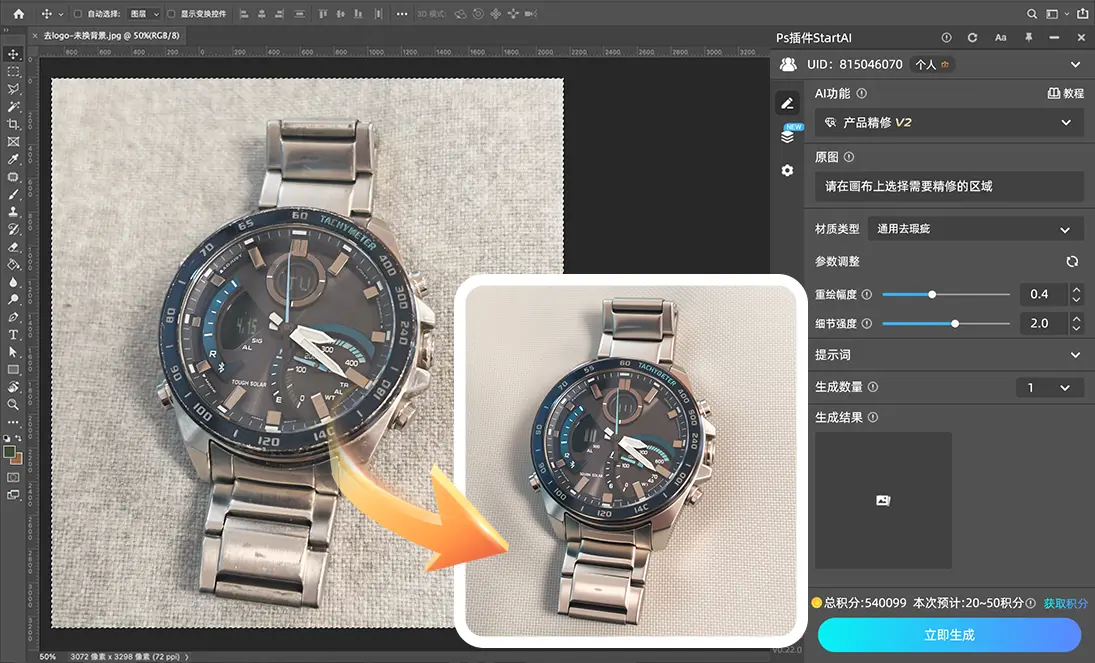This screenshot has height=663, width=1095.
Task: Enable the 自动选择 checkbox
Action: [77, 13]
